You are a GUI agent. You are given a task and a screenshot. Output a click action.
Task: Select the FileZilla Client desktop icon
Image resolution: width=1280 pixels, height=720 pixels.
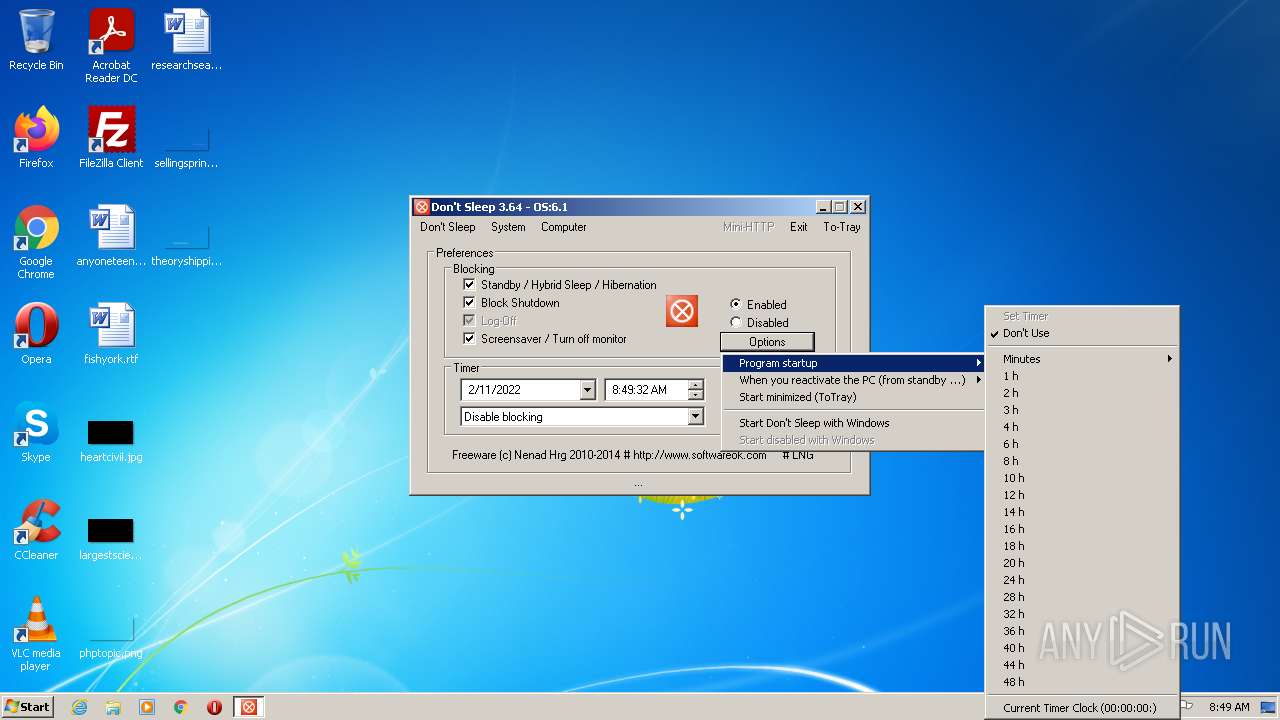pos(111,138)
